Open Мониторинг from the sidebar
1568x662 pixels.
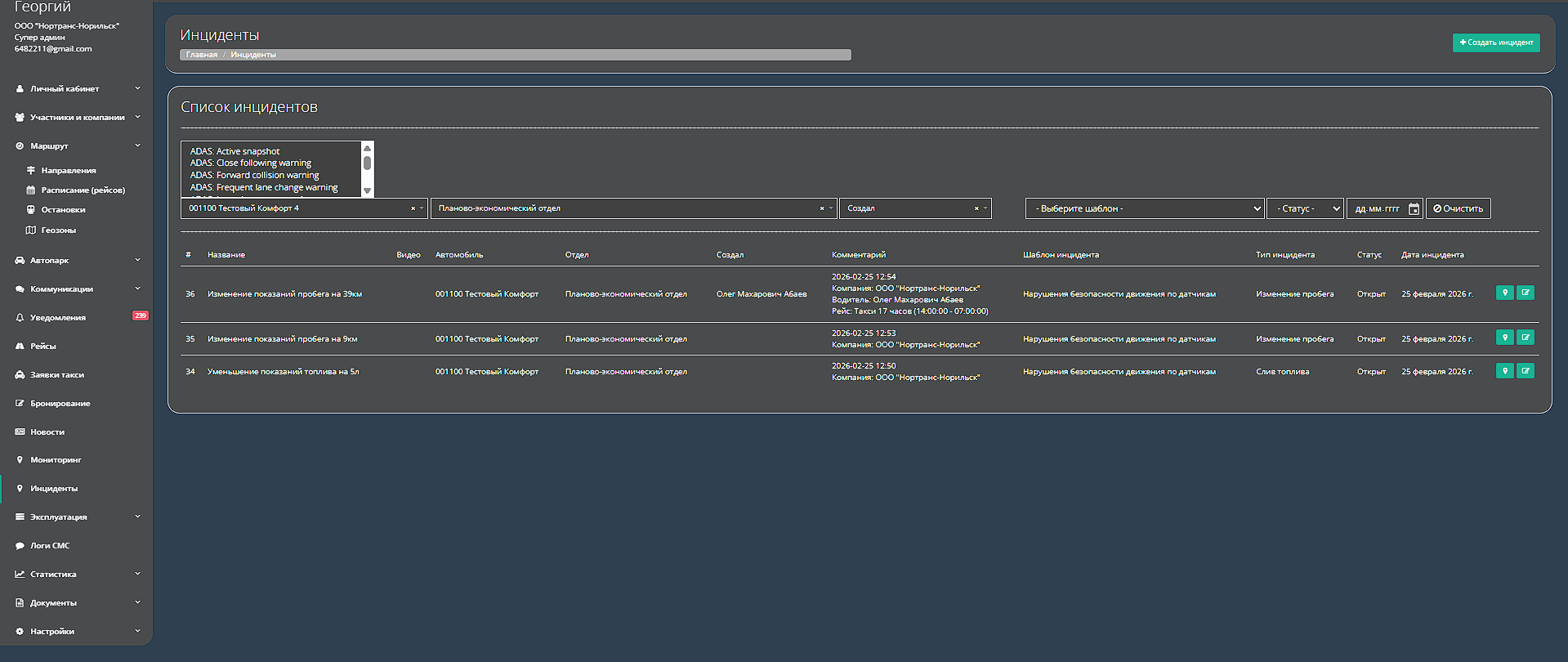tap(56, 460)
